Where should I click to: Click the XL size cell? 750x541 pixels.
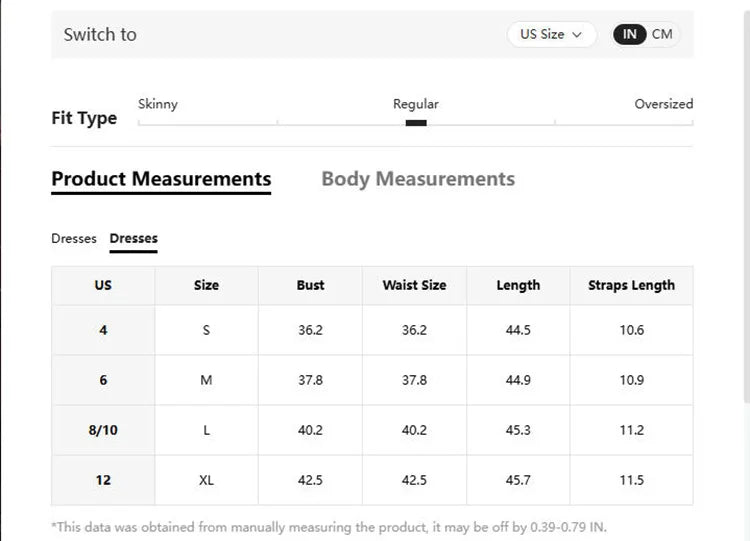206,480
